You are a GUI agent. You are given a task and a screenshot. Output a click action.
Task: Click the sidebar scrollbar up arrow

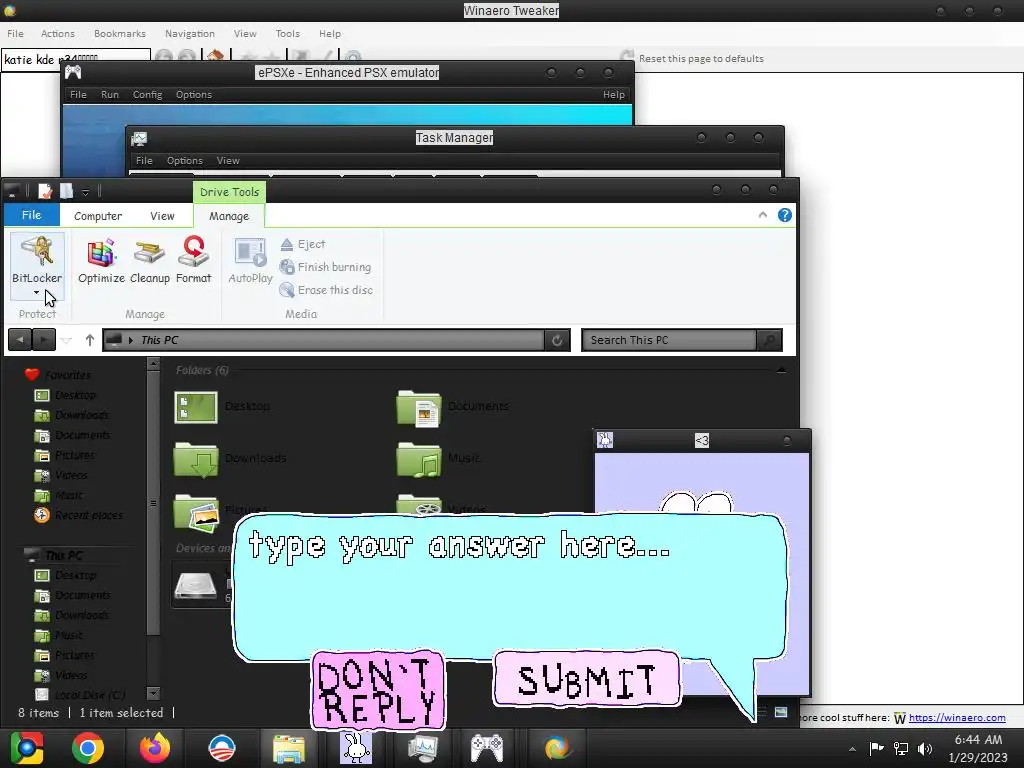point(153,364)
